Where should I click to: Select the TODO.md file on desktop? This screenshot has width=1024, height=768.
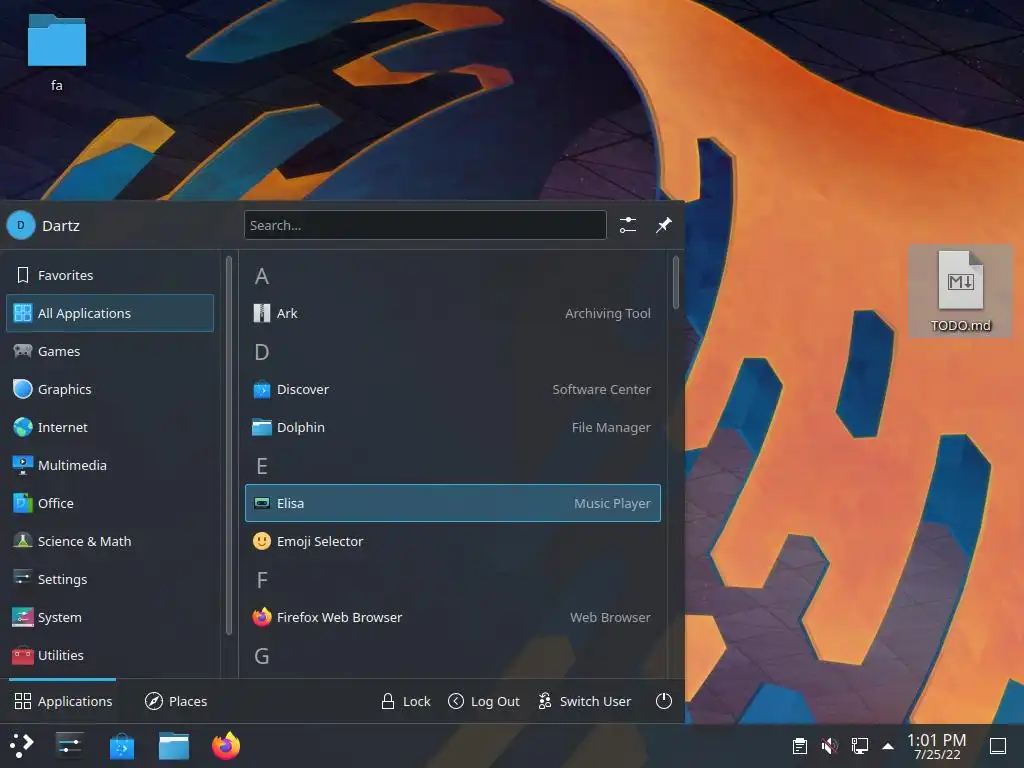960,291
